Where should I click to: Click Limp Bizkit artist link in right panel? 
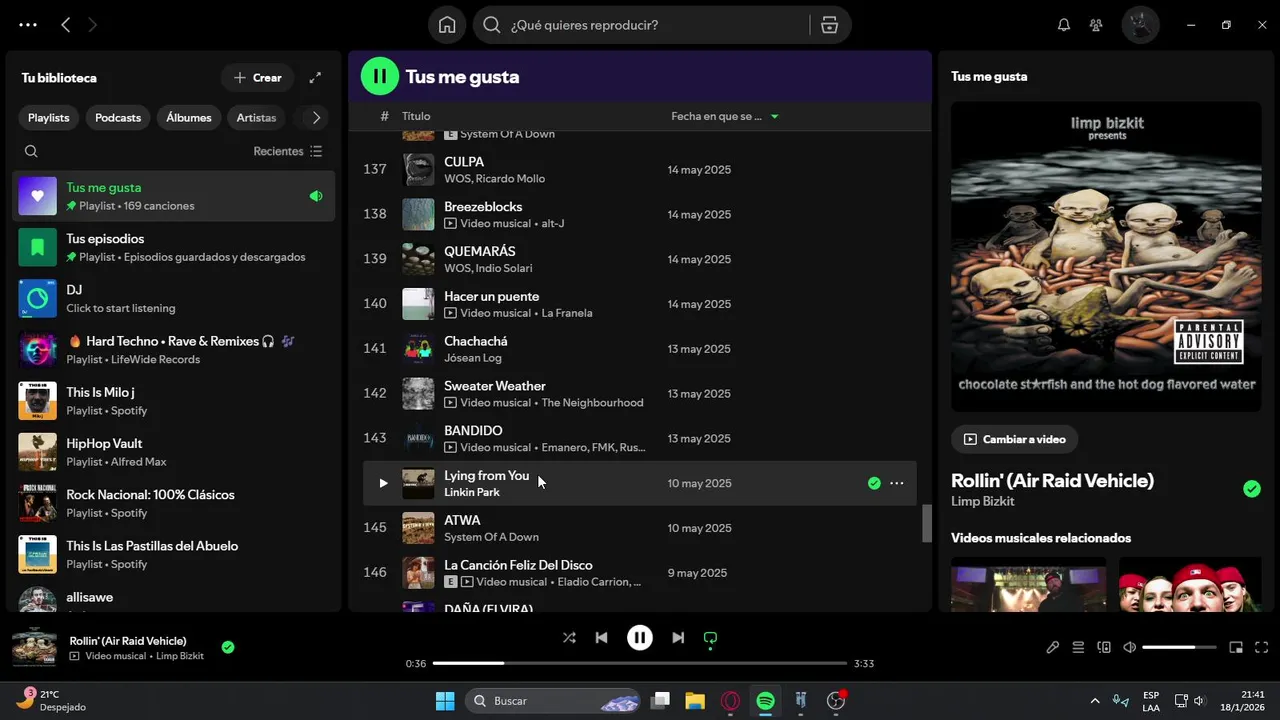click(982, 501)
